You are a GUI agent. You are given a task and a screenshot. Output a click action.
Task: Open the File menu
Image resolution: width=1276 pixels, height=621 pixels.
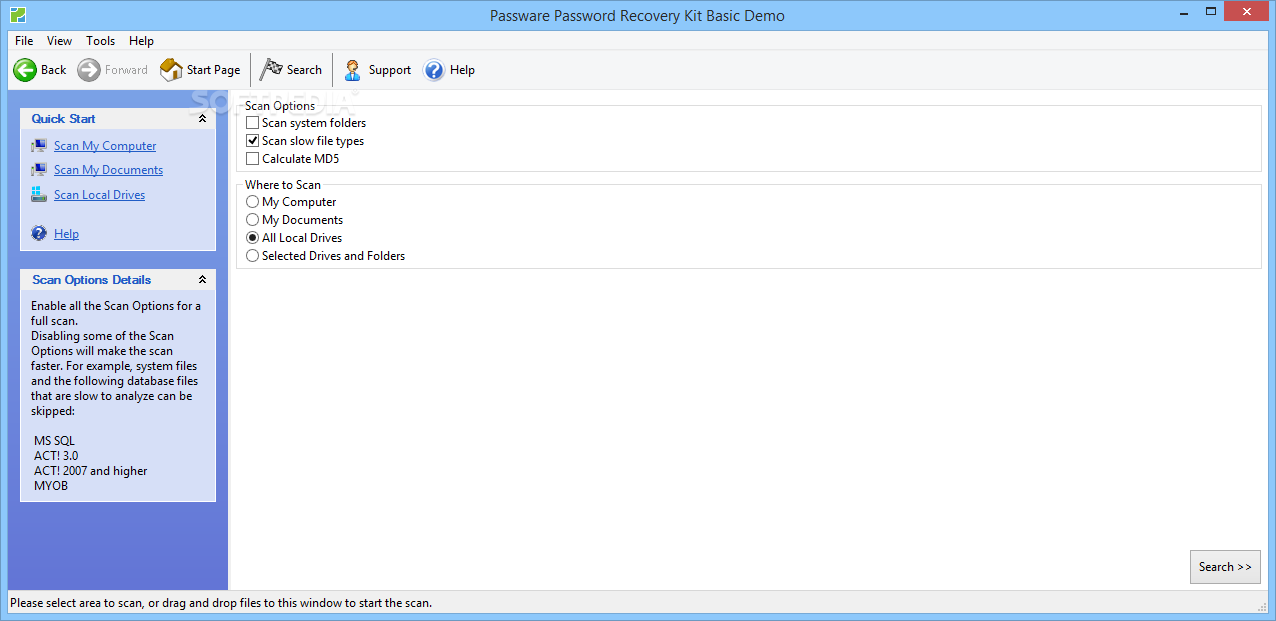tap(24, 41)
